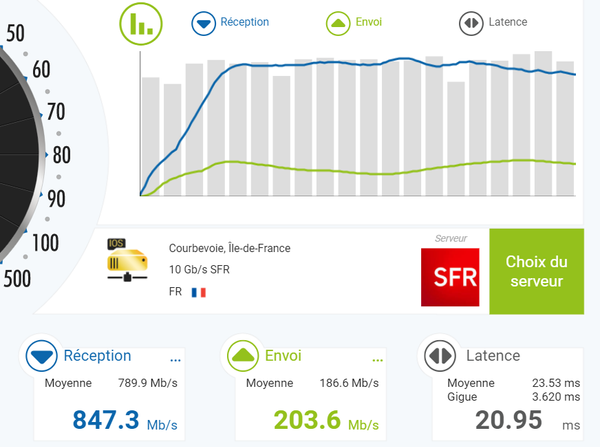Screen dimensions: 600x447
Task: Click the 10 Gb/s SFR text
Action: [199, 269]
